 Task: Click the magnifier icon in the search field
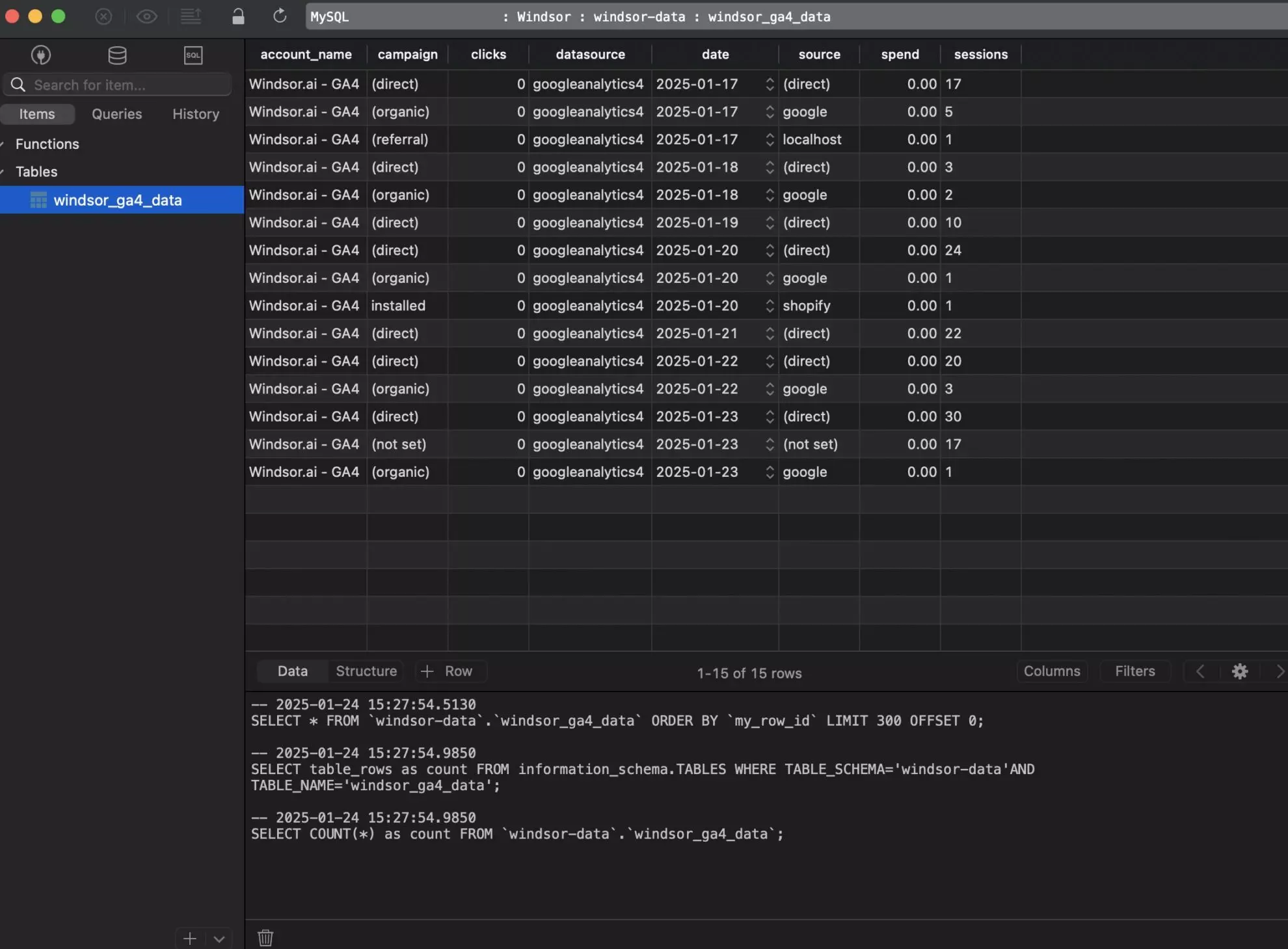tap(18, 85)
